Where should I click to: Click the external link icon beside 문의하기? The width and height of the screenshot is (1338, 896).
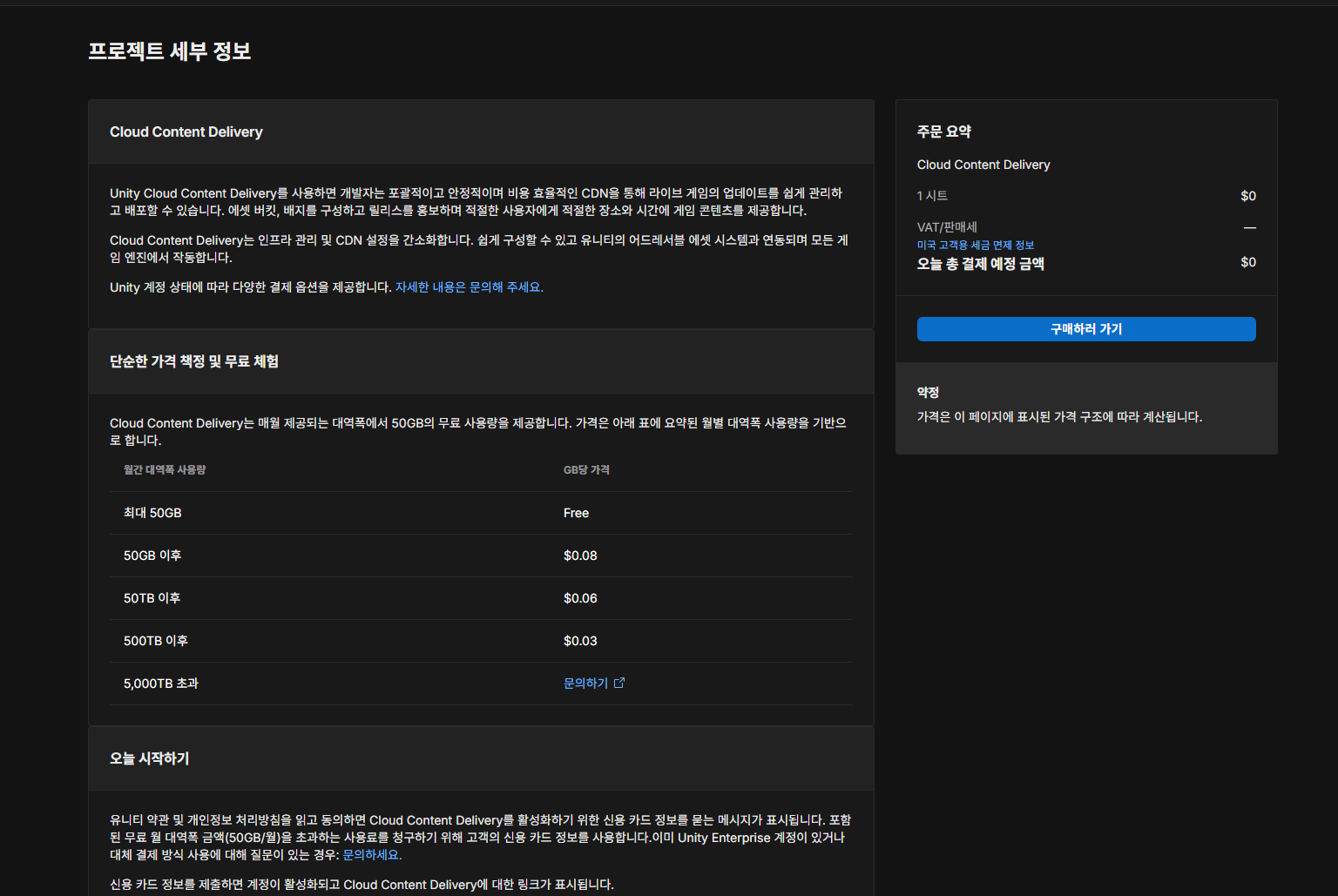click(619, 684)
